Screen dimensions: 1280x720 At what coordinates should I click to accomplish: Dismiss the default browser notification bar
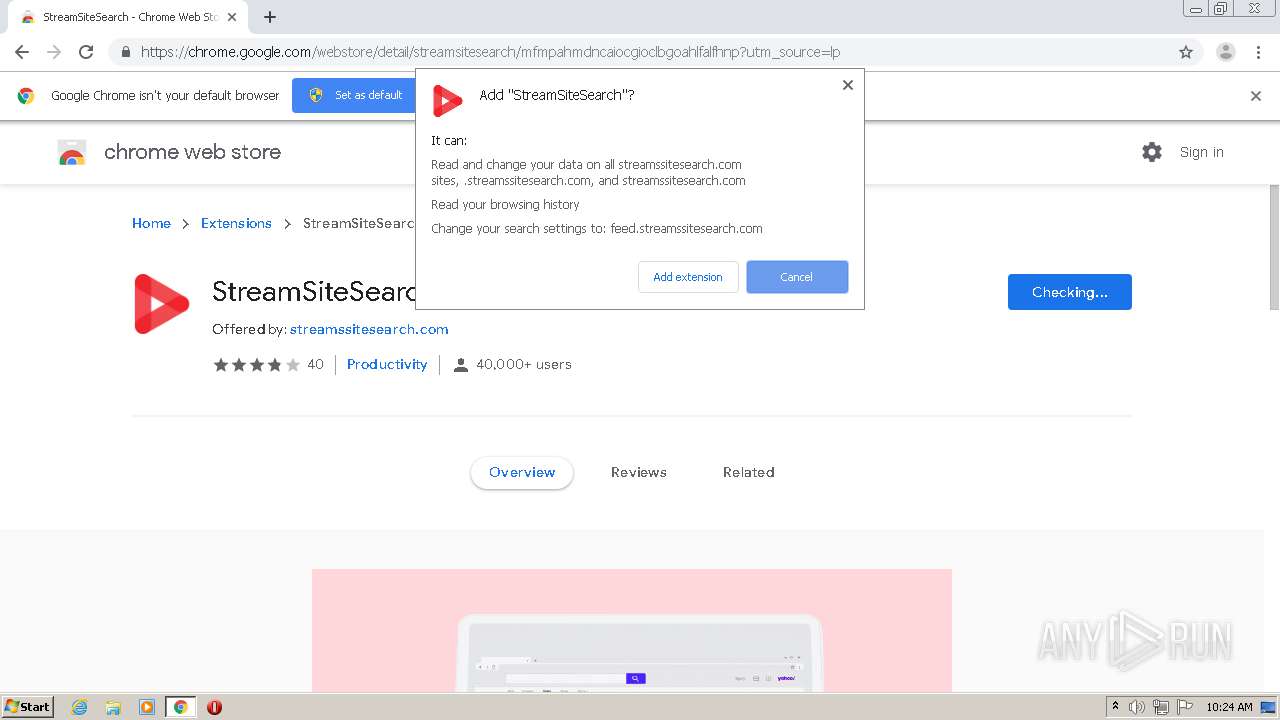pos(1256,96)
